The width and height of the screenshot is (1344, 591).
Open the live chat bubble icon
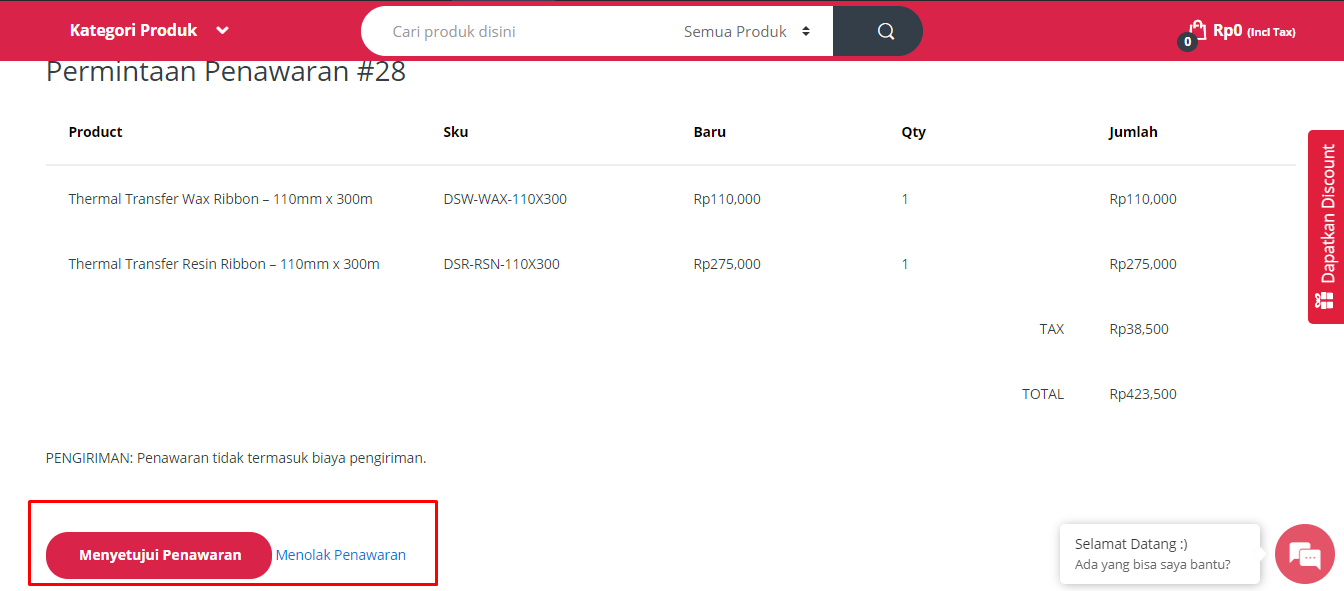coord(1305,554)
